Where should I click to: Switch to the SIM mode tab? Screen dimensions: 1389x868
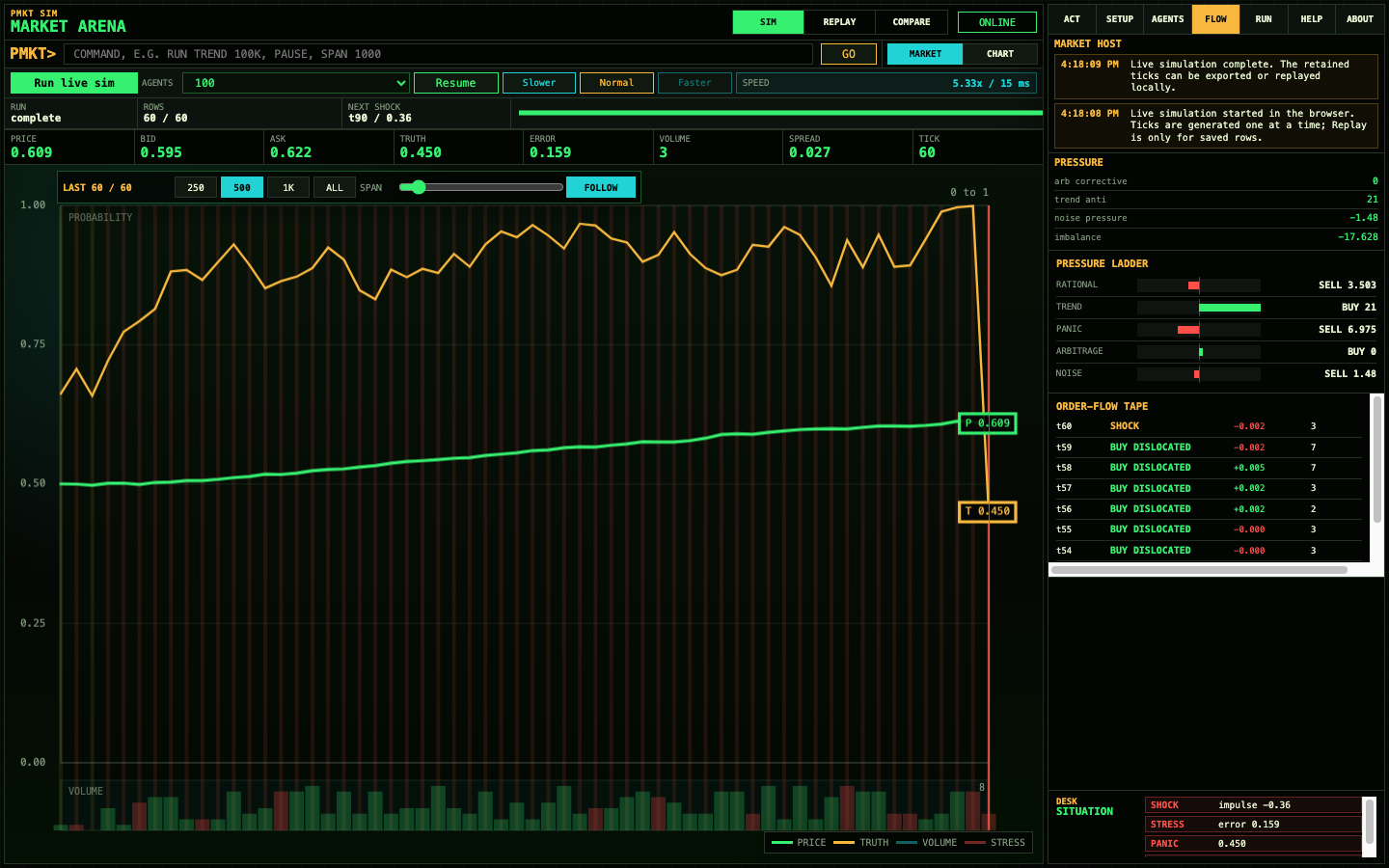coord(768,22)
